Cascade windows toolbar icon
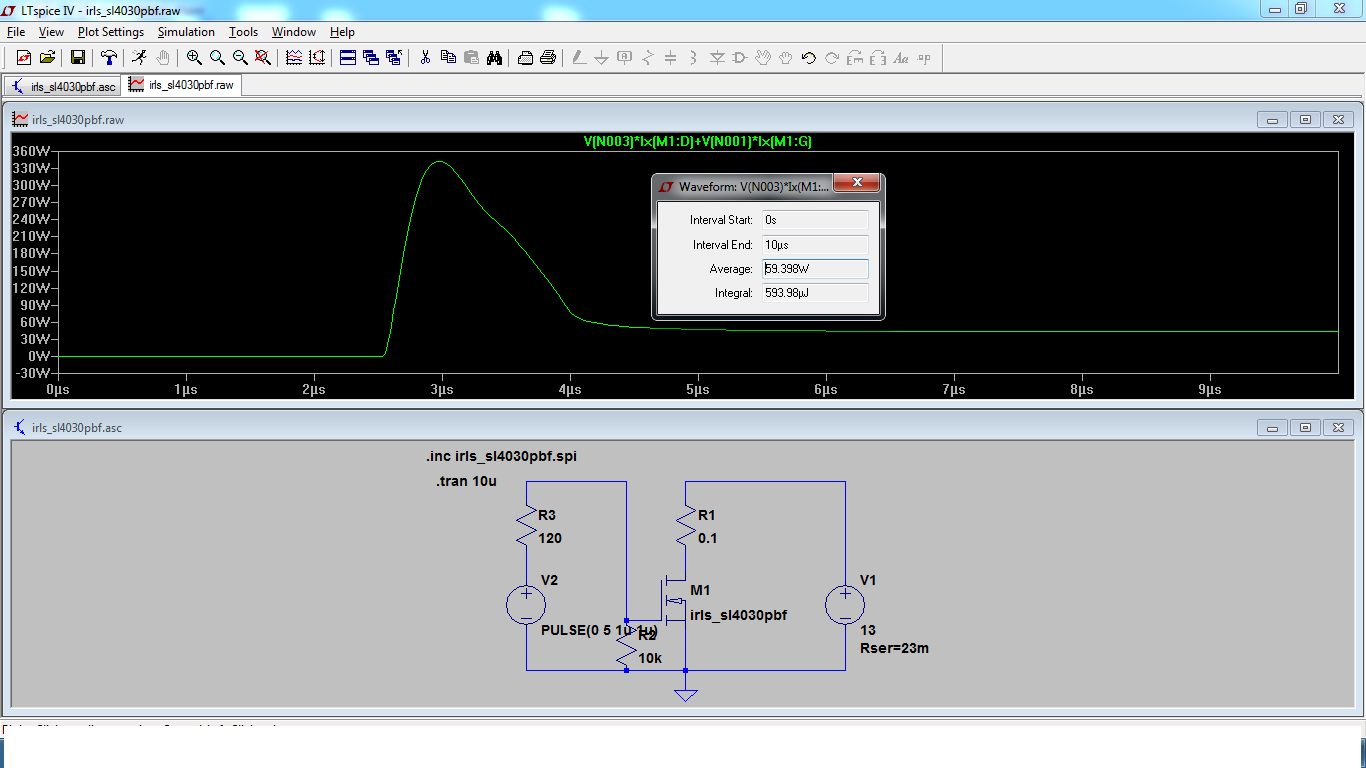The width and height of the screenshot is (1366, 768). pos(371,58)
